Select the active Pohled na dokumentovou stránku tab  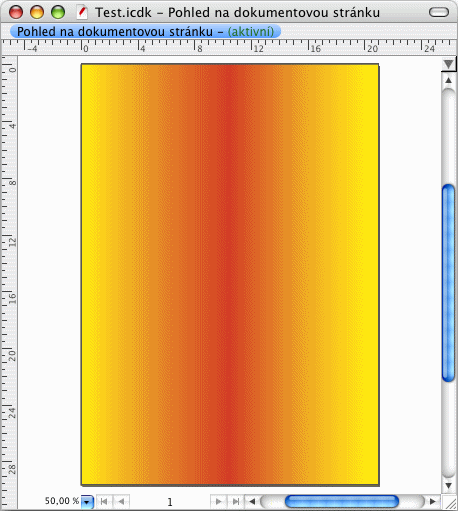point(145,32)
